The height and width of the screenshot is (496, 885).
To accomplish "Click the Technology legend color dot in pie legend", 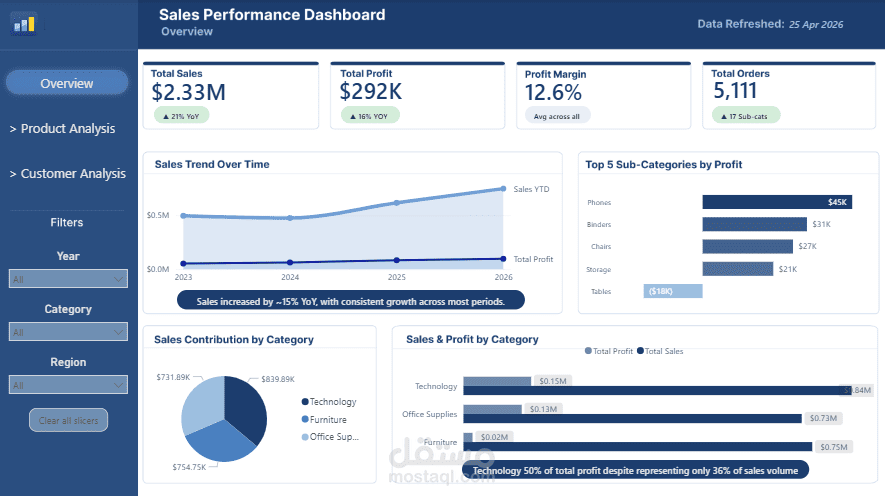I will coord(305,402).
